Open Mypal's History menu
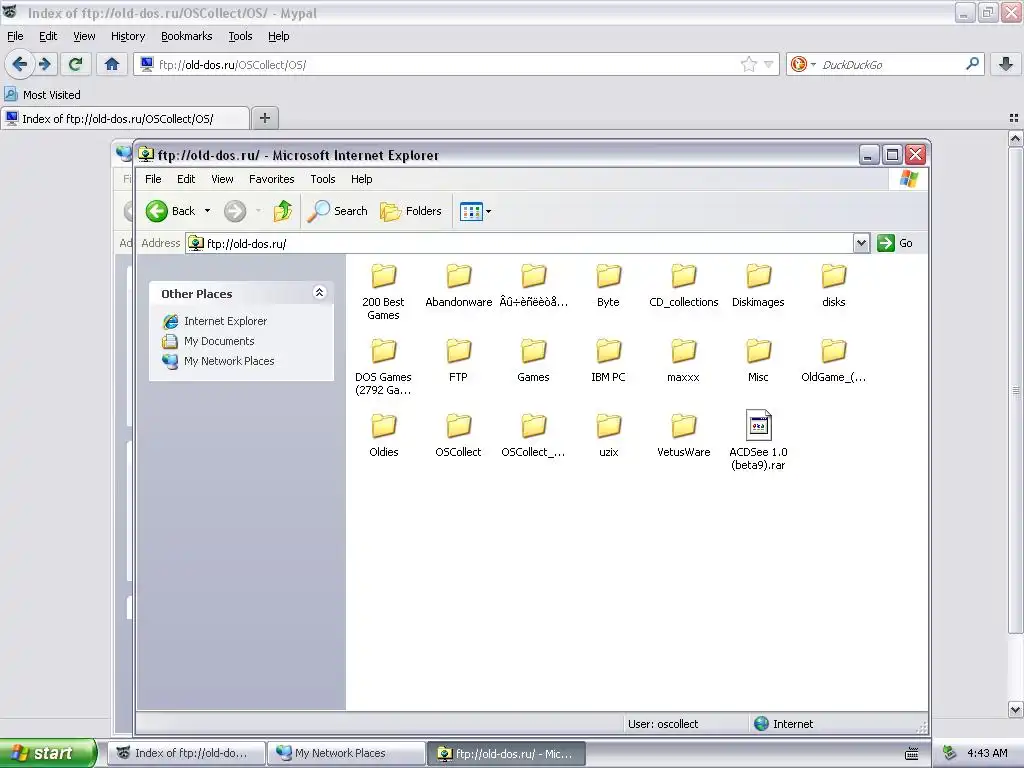The image size is (1024, 768). tap(128, 36)
